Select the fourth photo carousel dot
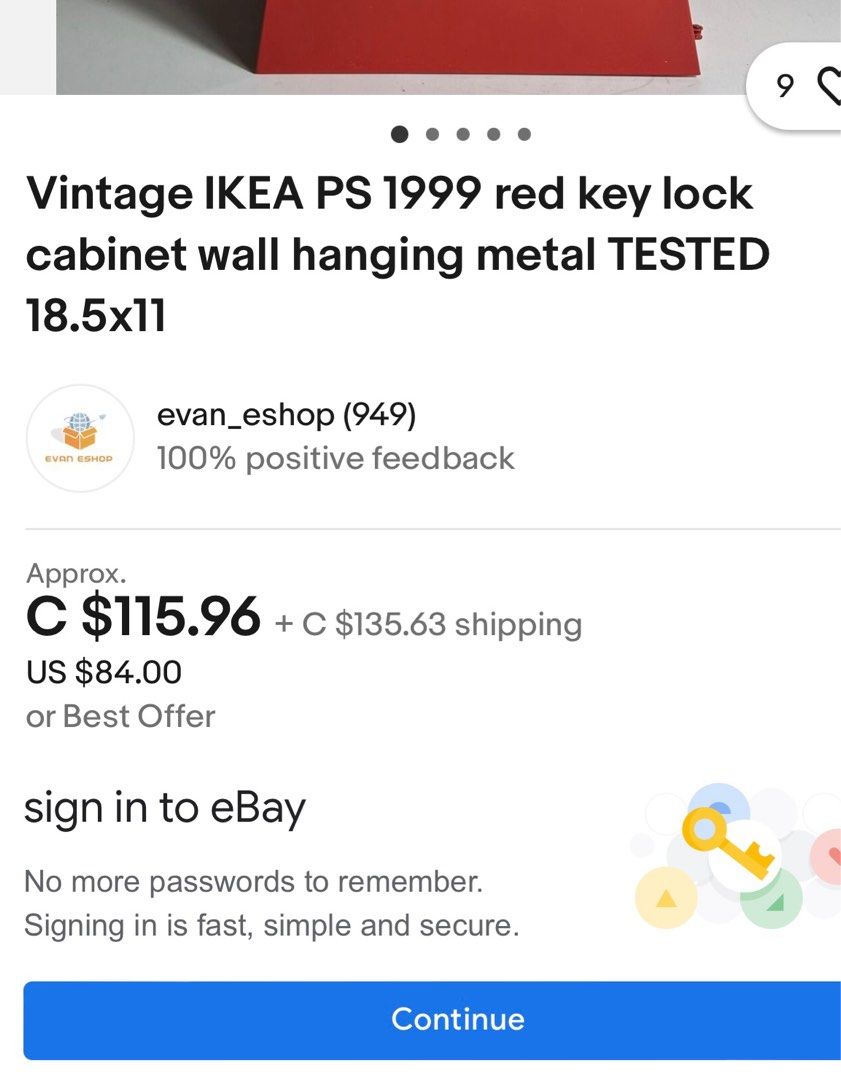The image size is (841, 1080). tap(491, 133)
